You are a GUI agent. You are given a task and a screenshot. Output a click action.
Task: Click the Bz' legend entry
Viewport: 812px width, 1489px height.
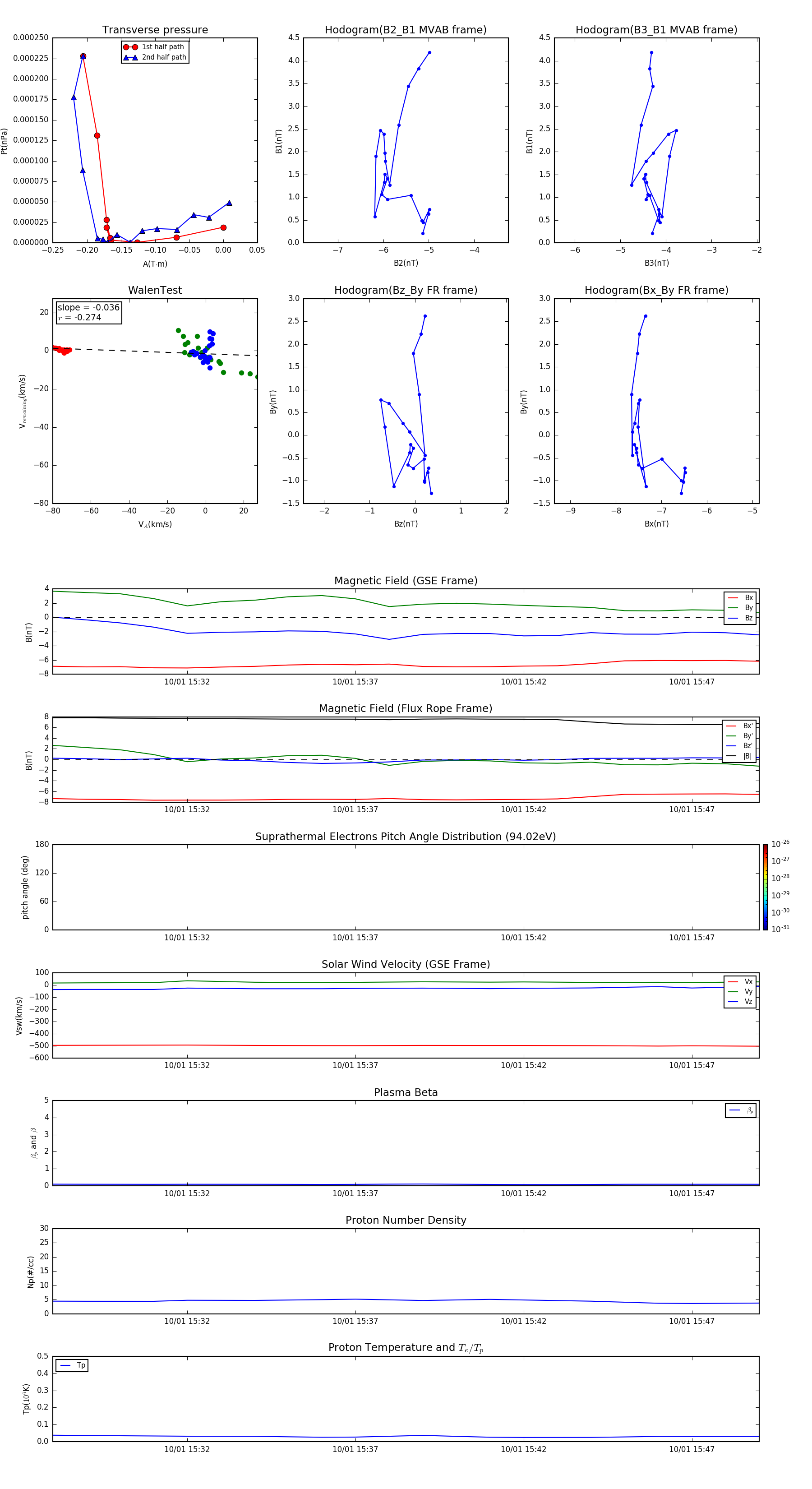[x=740, y=746]
